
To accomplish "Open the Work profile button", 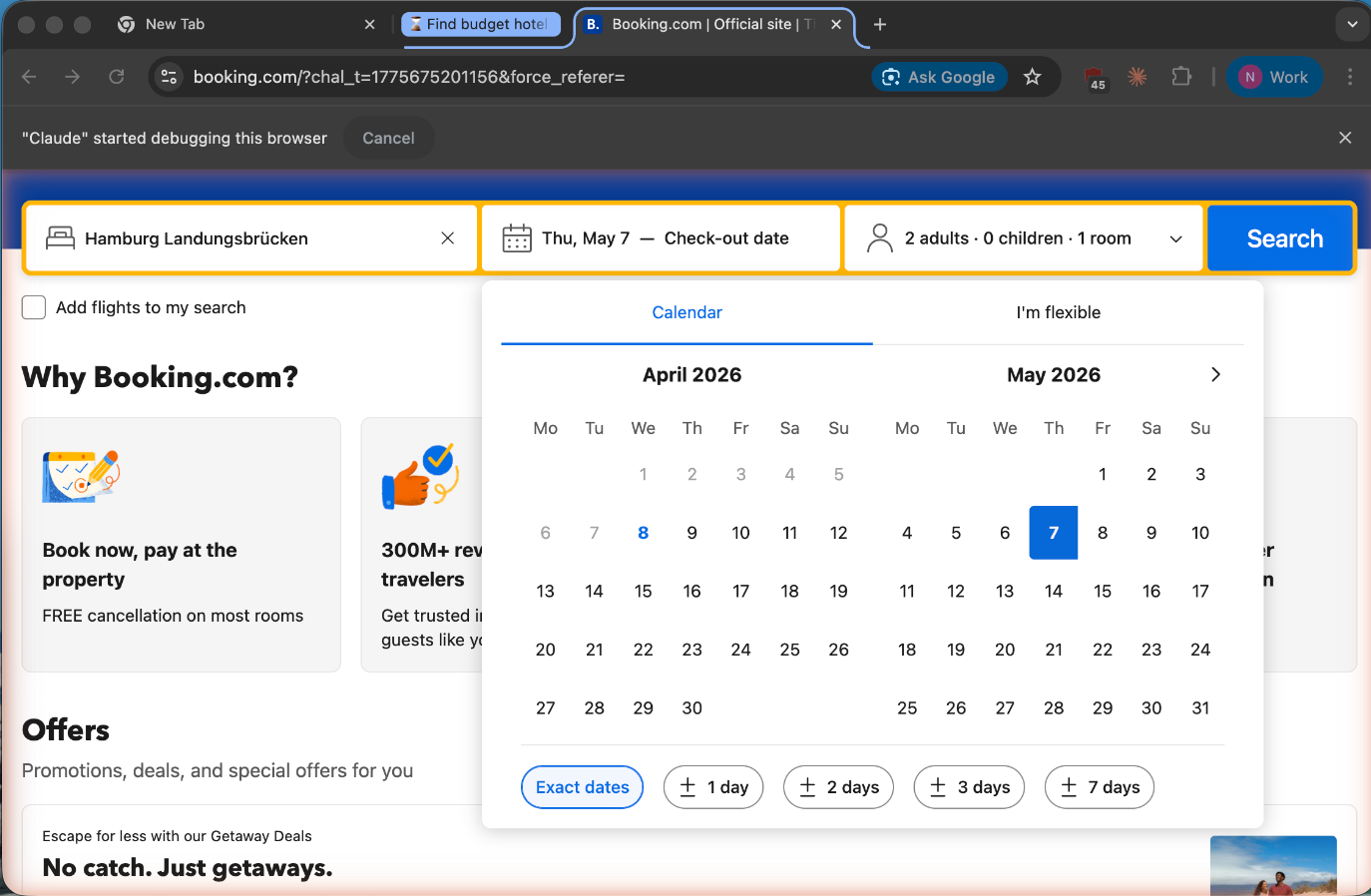I will [x=1274, y=77].
